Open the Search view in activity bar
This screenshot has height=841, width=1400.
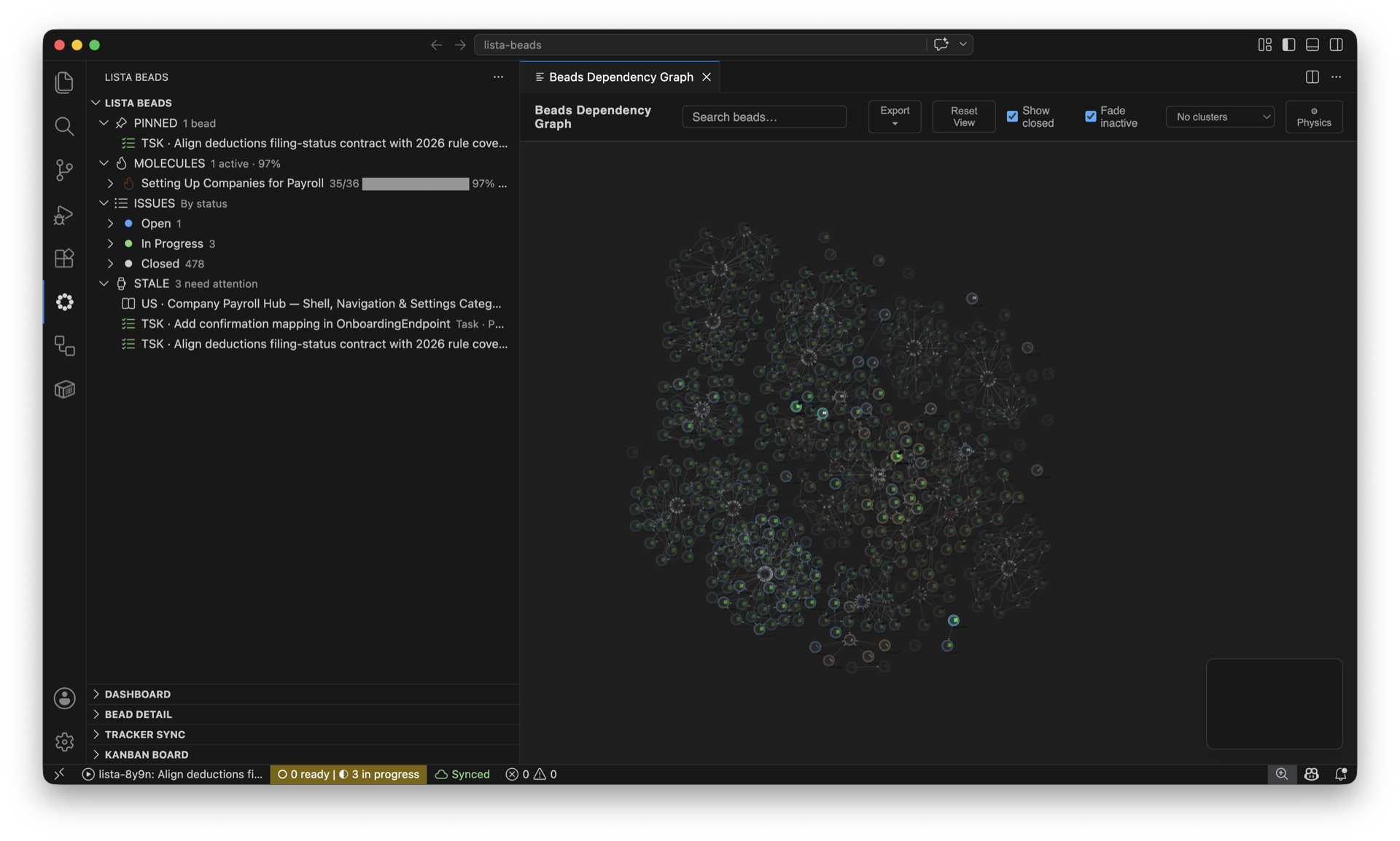pos(64,126)
